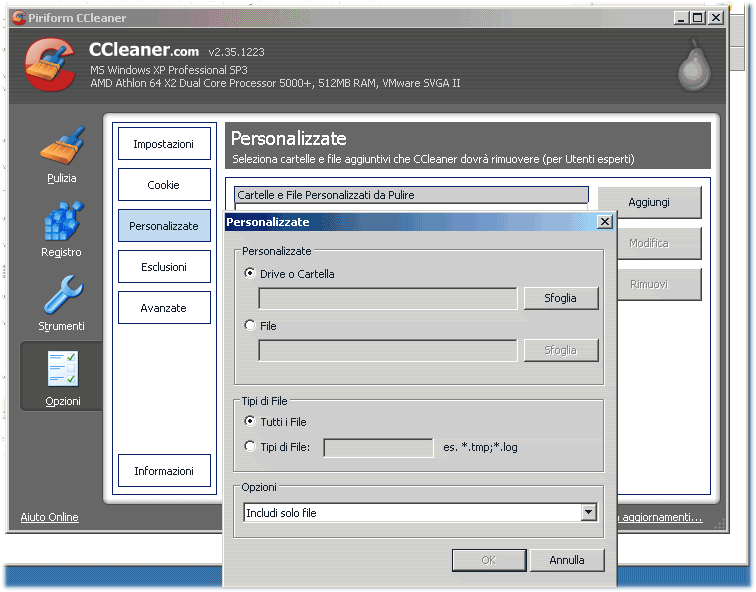The image size is (756, 592).
Task: Click Sfoglia for File path
Action: (x=561, y=350)
